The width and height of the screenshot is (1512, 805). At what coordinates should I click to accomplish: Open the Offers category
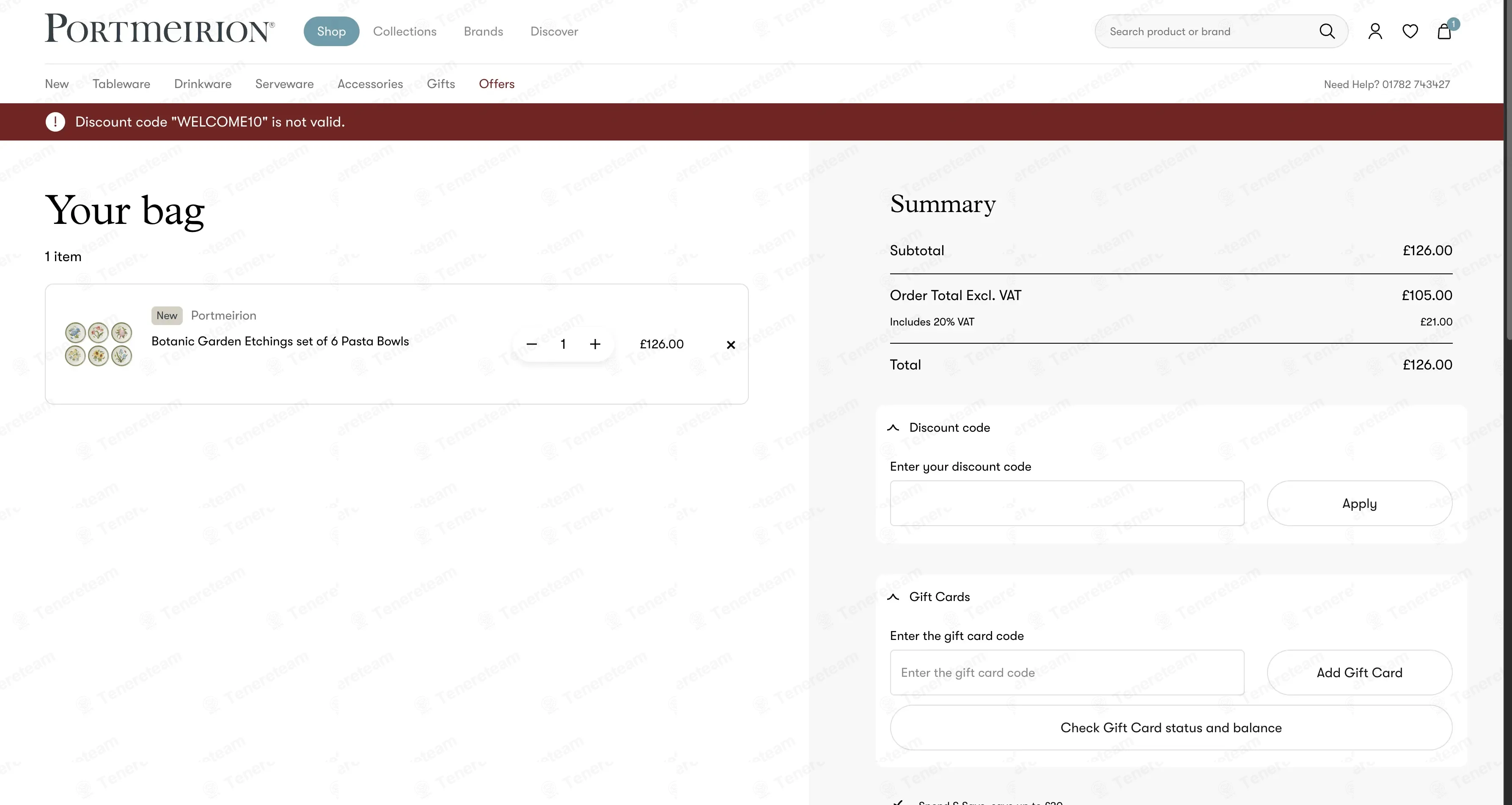coord(497,84)
